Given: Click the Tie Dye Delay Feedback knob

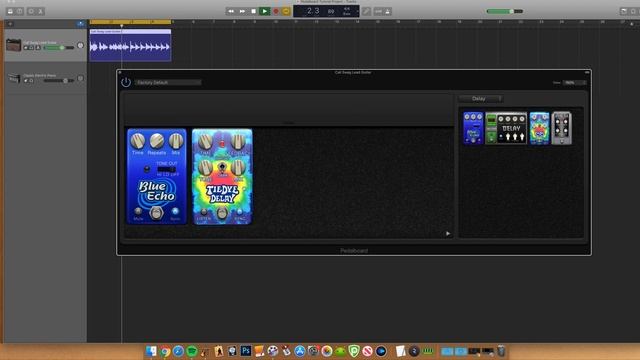Looking at the screenshot, I should (x=238, y=142).
